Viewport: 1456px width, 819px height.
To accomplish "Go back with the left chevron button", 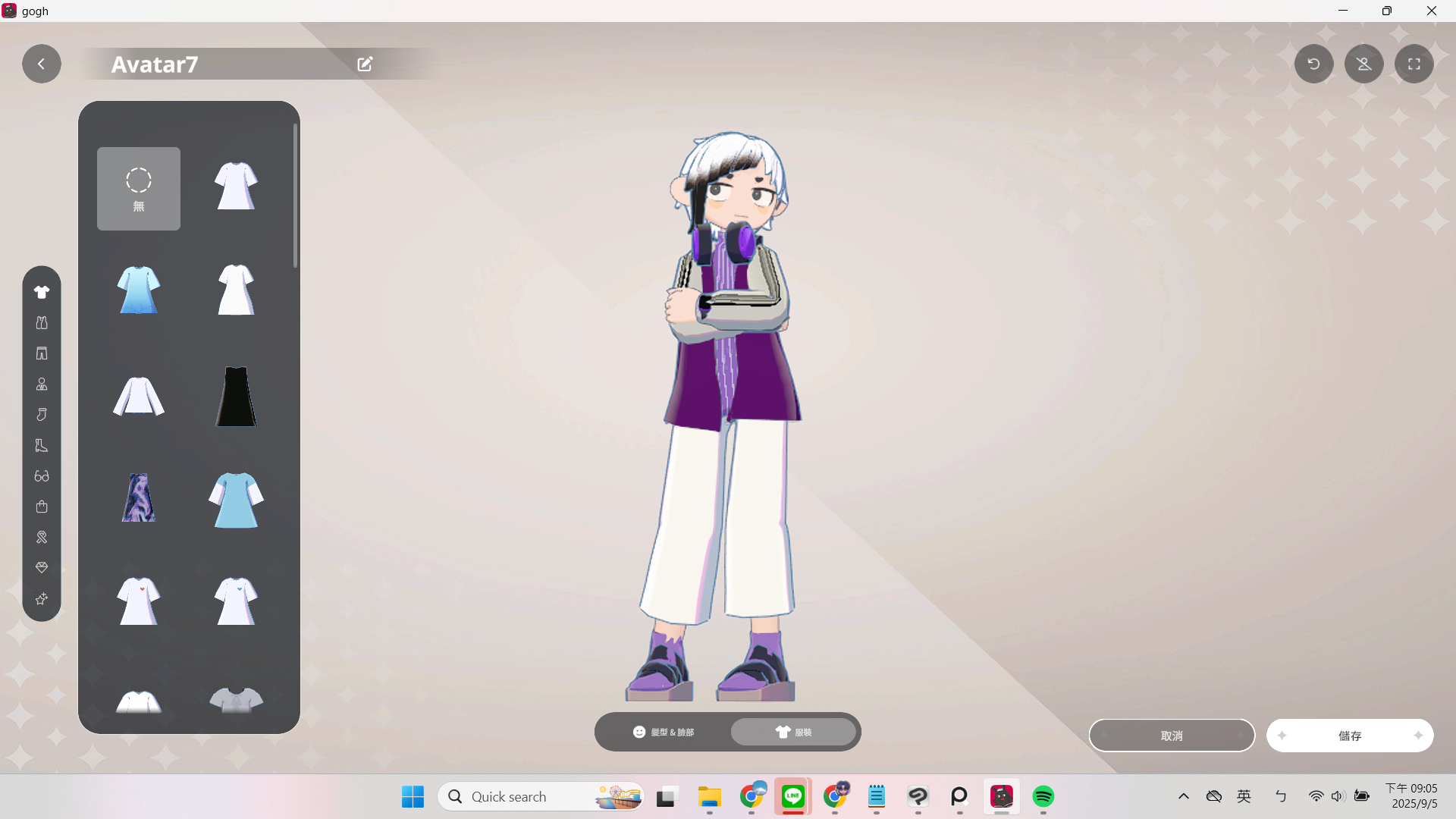I will click(x=42, y=64).
